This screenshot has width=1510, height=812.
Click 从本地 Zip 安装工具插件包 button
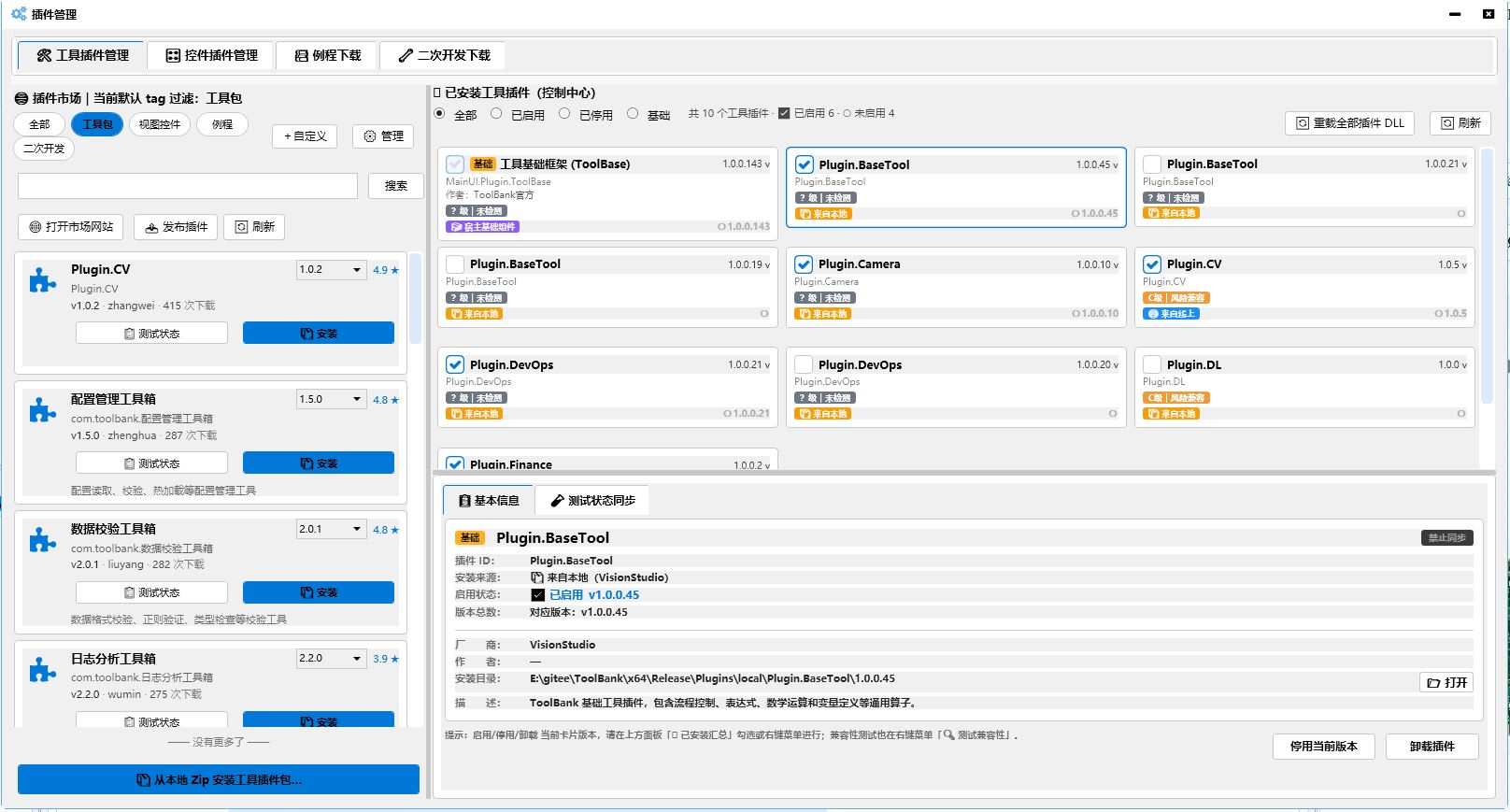pos(219,780)
